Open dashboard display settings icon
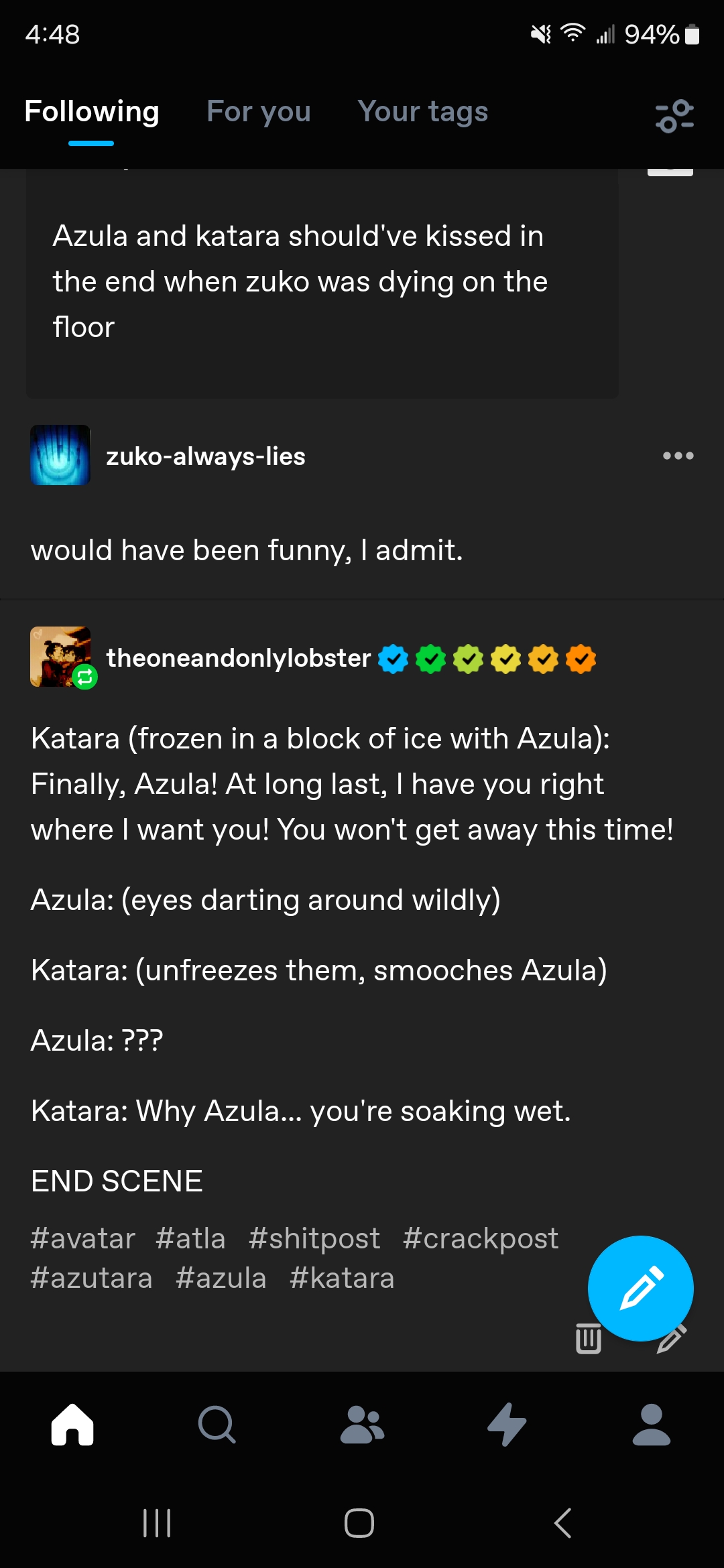Image resolution: width=724 pixels, height=1568 pixels. tap(674, 115)
